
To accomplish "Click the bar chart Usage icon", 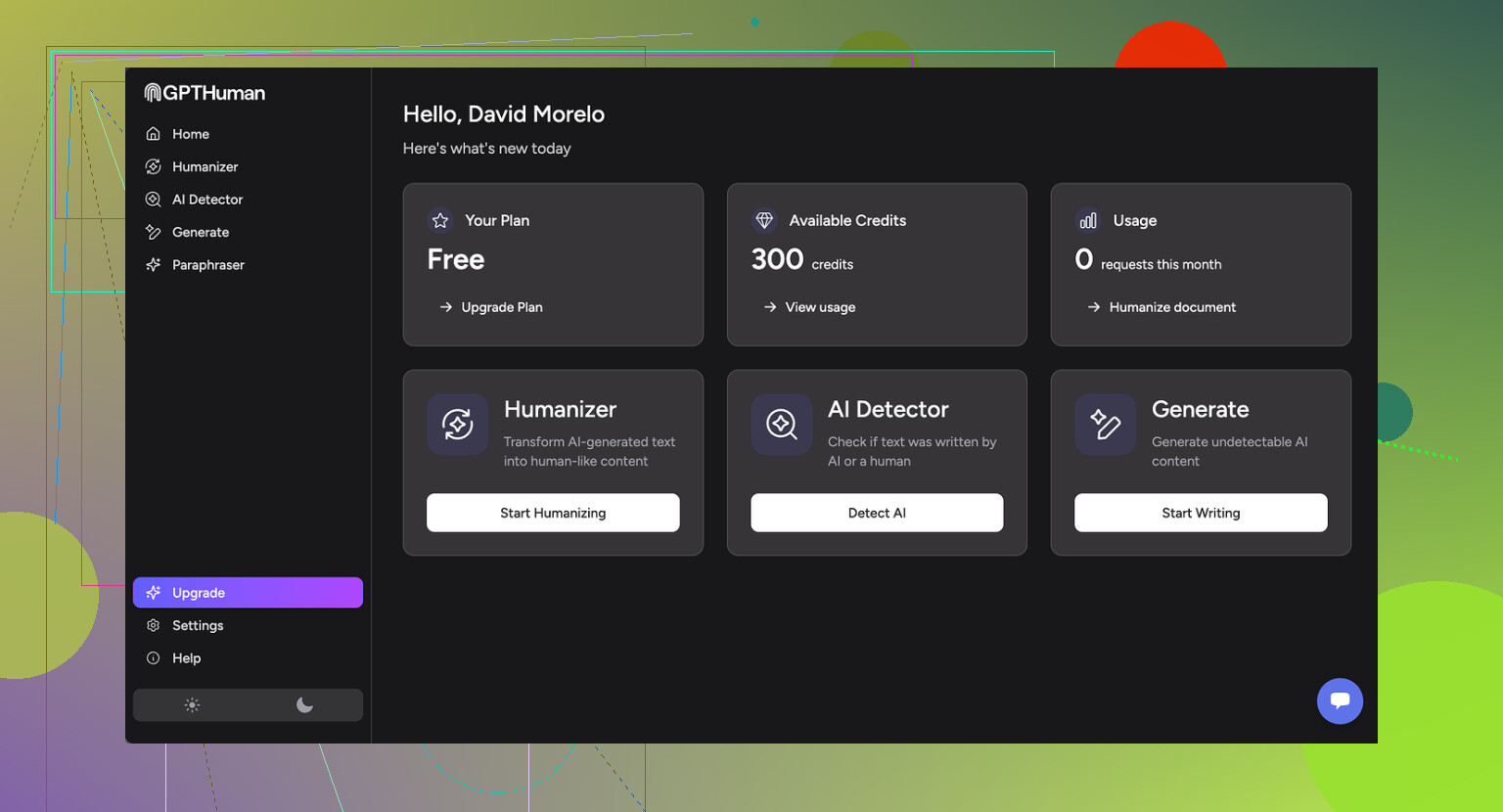I will (1088, 220).
